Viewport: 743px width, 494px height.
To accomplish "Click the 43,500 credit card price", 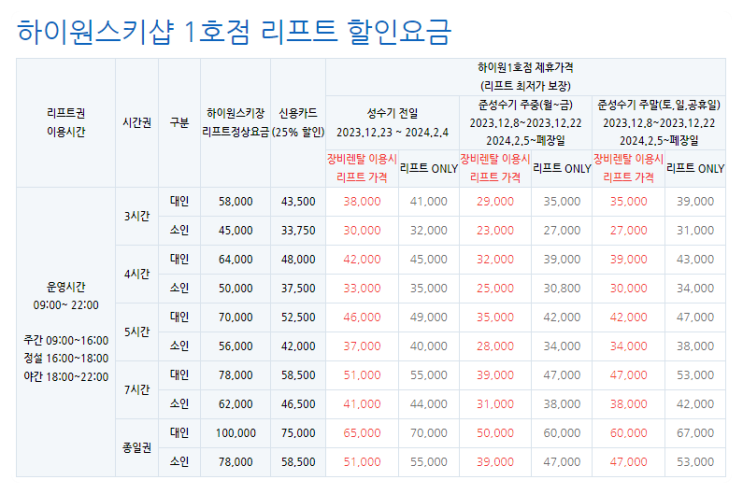I will point(298,202).
